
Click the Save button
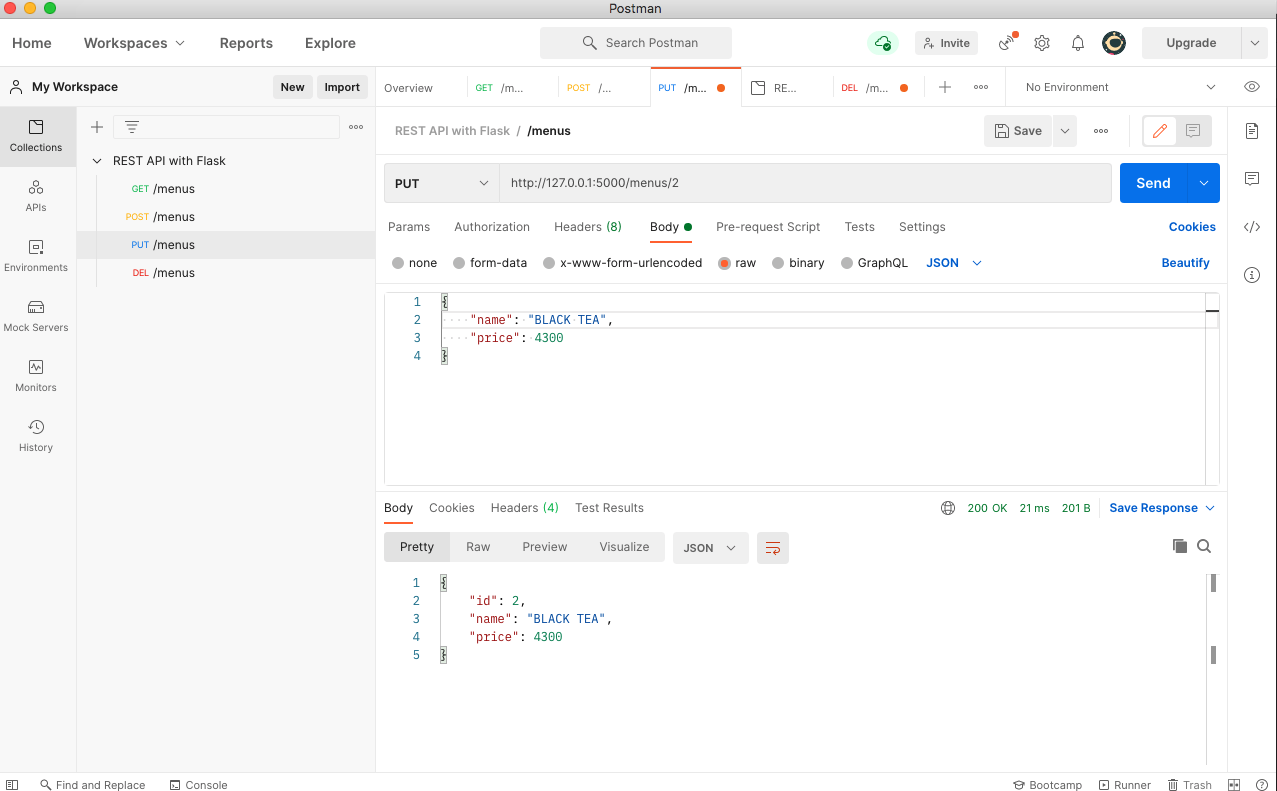click(1018, 131)
